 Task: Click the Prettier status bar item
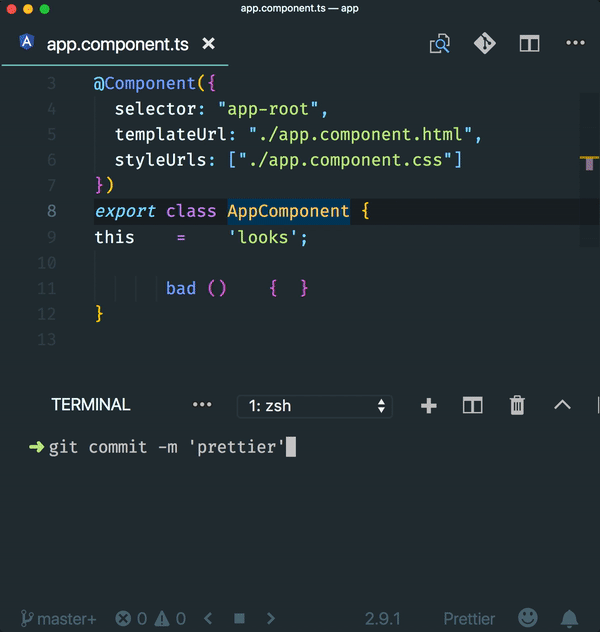coord(469,619)
